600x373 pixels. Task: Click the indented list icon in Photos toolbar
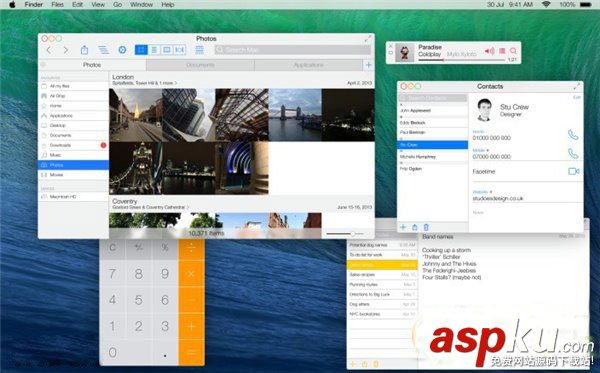point(103,50)
